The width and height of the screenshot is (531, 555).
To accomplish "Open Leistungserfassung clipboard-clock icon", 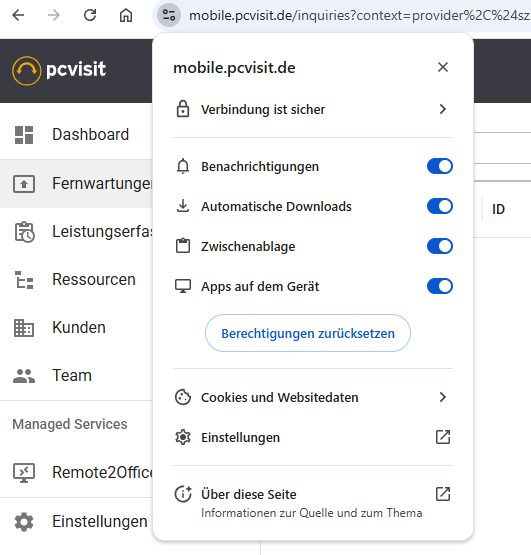I will point(24,232).
